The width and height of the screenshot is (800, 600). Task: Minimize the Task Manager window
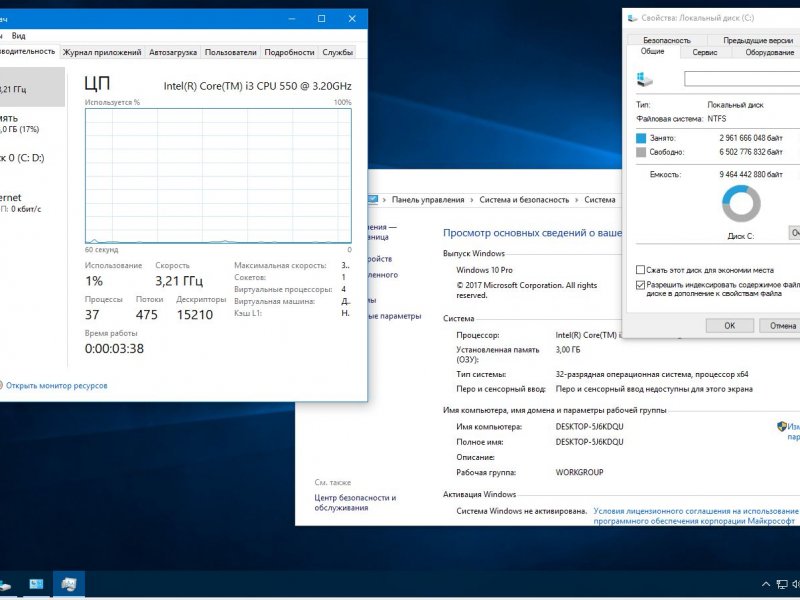pyautogui.click(x=292, y=19)
